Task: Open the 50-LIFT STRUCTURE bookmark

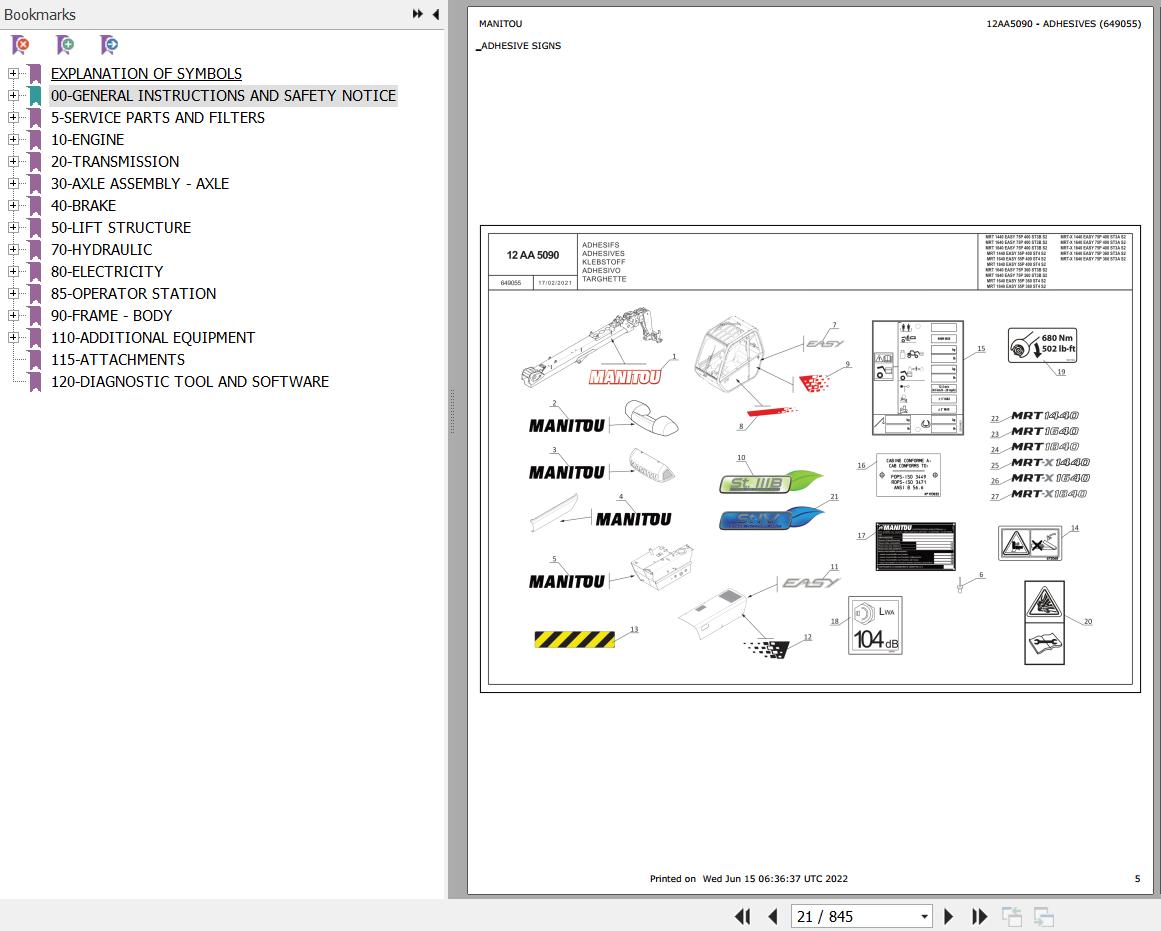Action: (121, 227)
